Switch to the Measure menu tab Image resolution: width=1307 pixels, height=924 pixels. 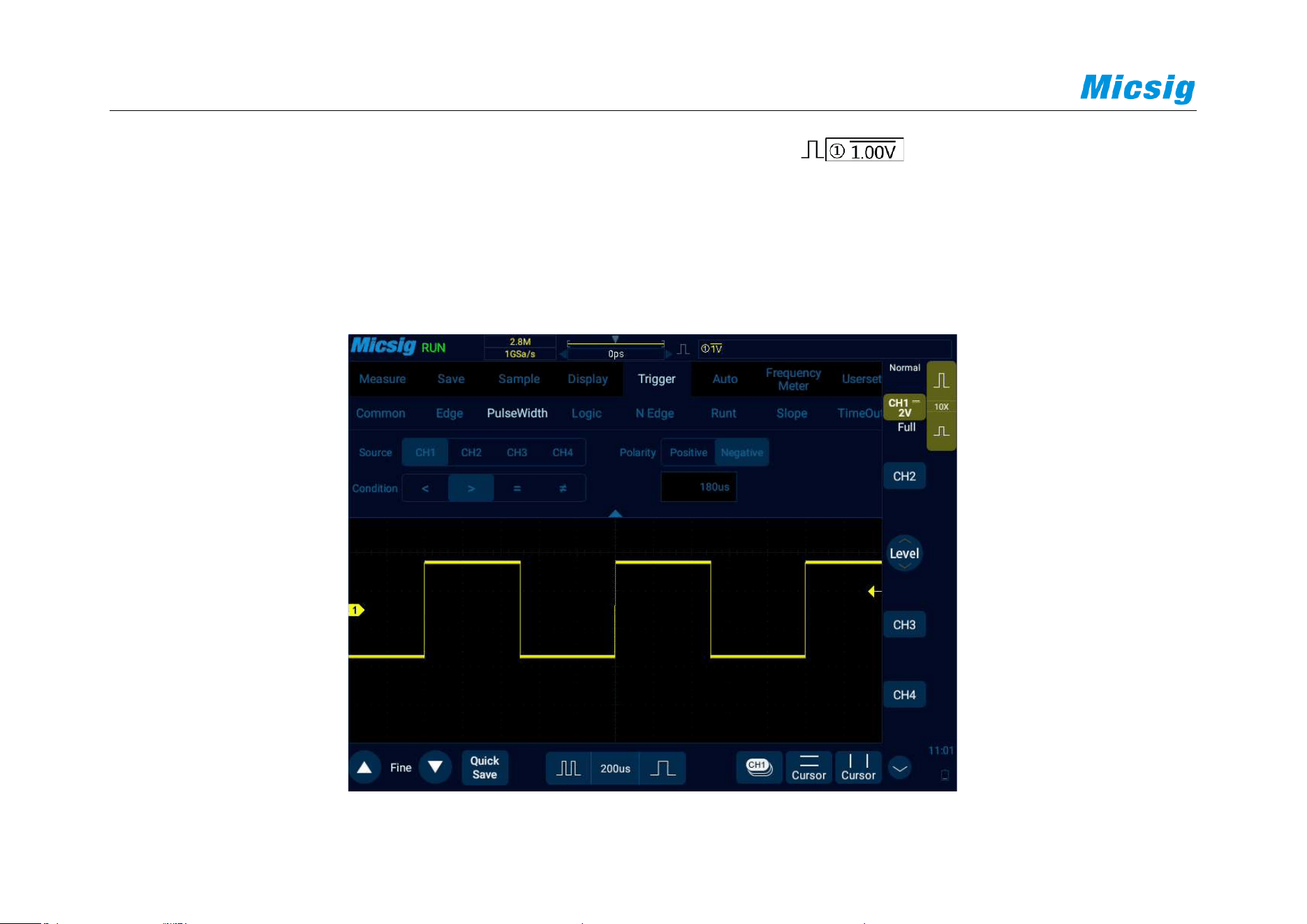click(383, 379)
